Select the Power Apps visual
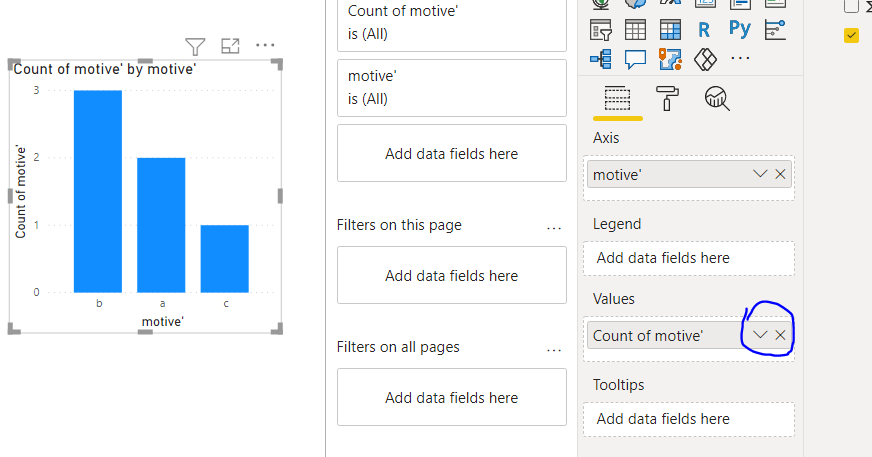This screenshot has width=872, height=457. [705, 59]
